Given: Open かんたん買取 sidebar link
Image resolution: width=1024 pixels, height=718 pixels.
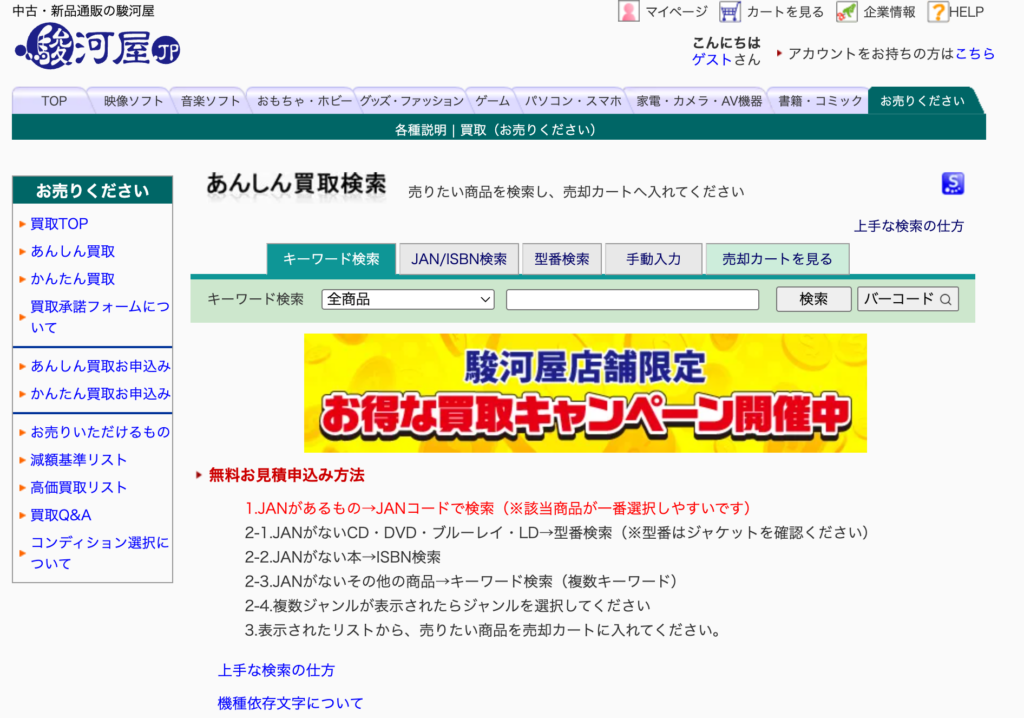Looking at the screenshot, I should coord(72,279).
